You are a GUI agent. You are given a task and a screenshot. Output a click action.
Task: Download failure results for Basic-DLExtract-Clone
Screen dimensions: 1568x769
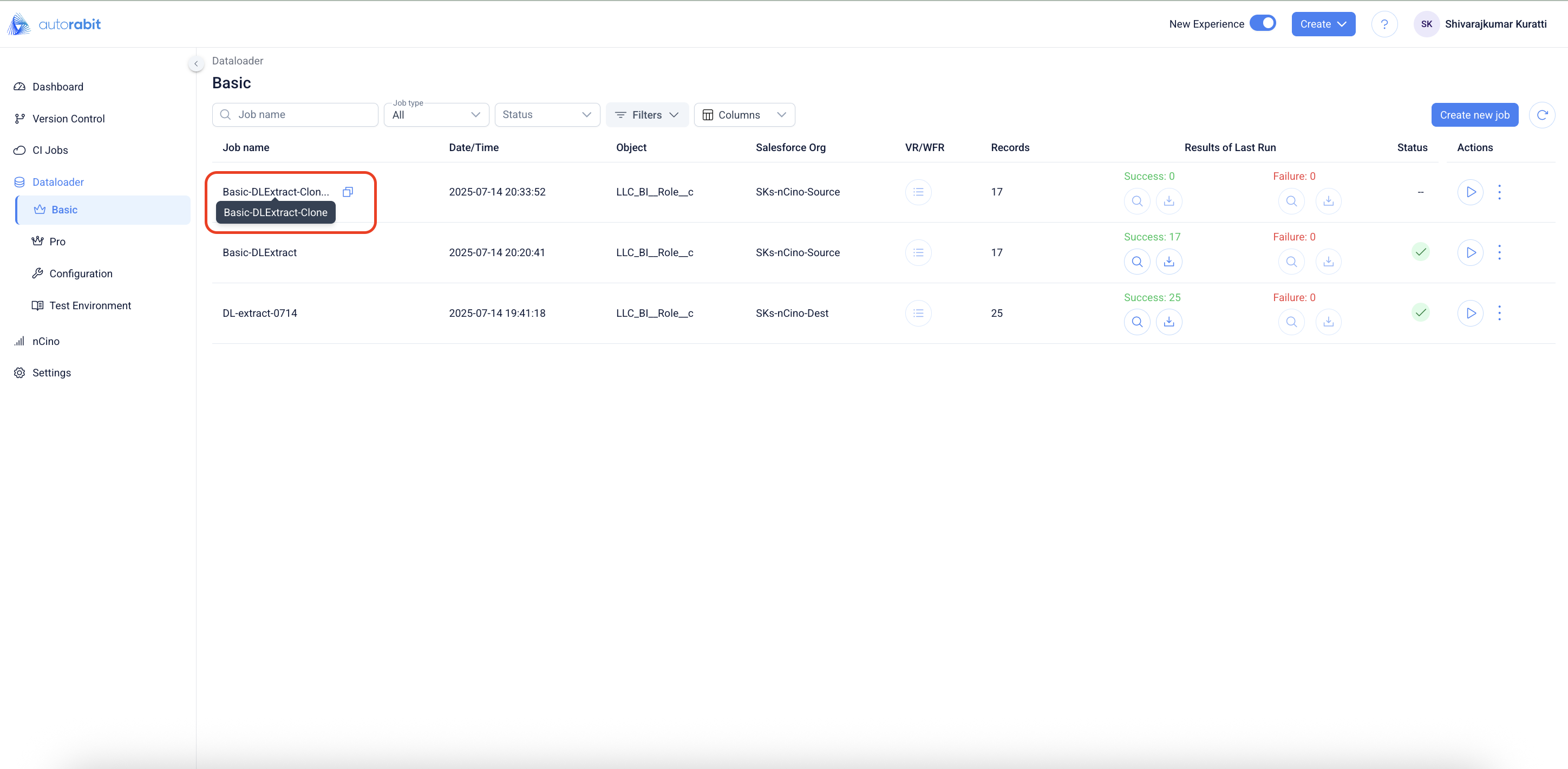click(x=1328, y=201)
